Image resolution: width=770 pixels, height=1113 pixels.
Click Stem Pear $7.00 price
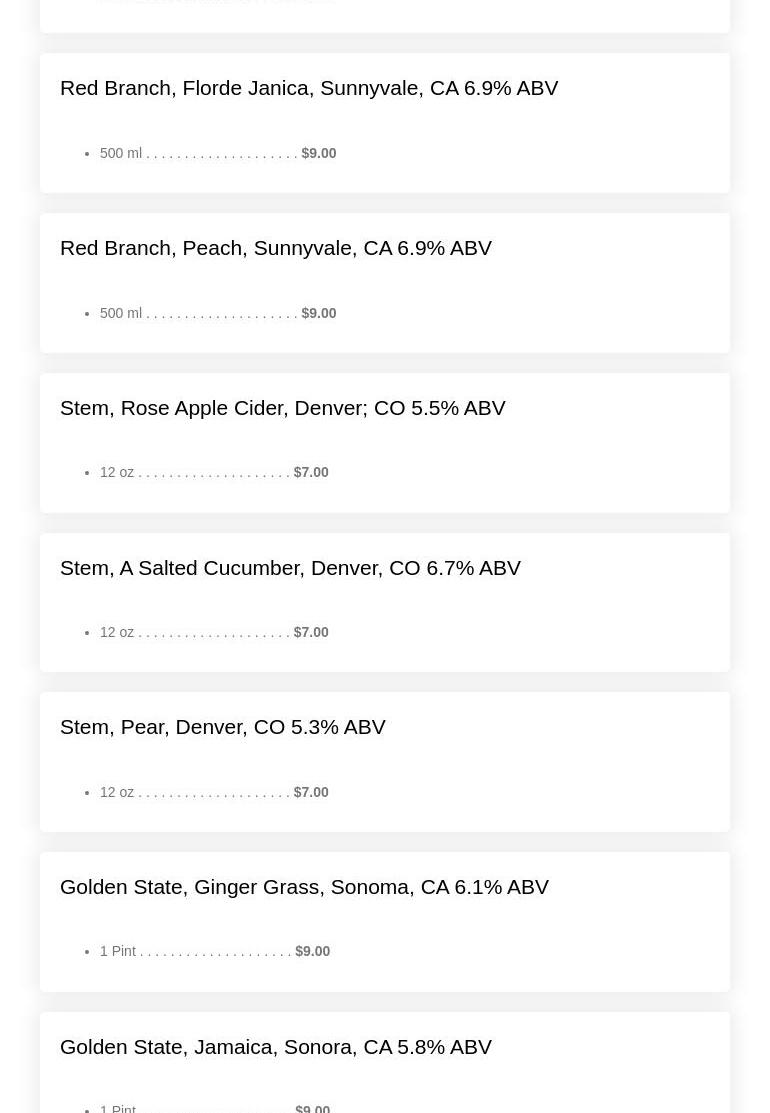click(311, 792)
